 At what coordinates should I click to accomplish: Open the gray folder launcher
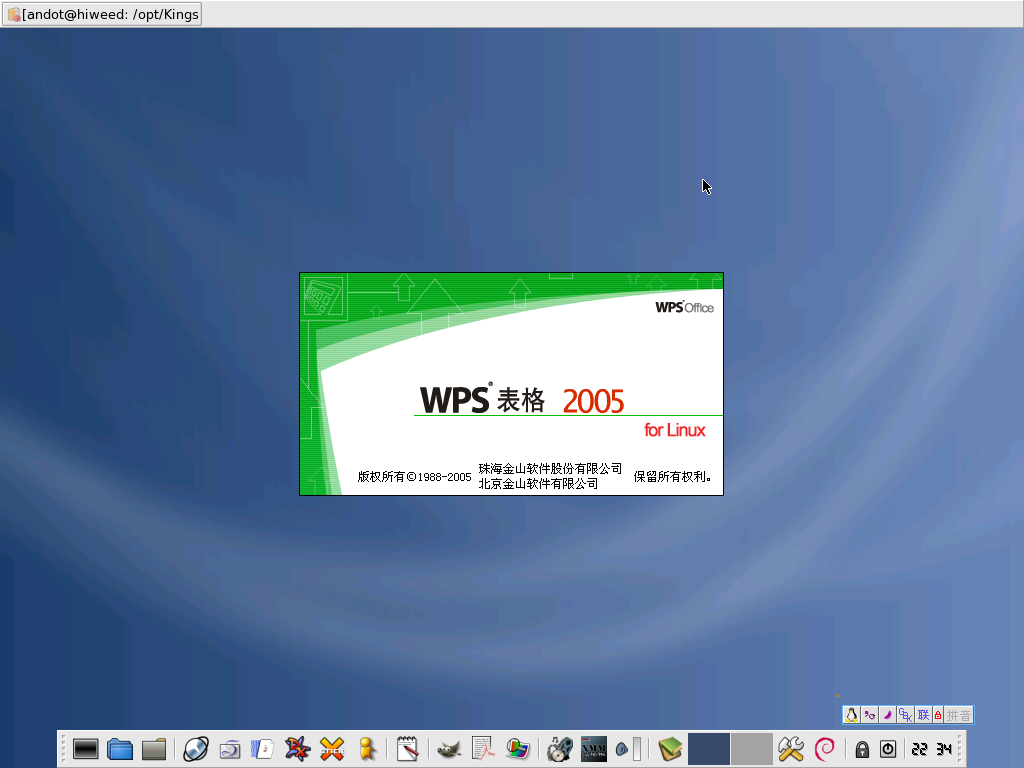pyautogui.click(x=153, y=749)
